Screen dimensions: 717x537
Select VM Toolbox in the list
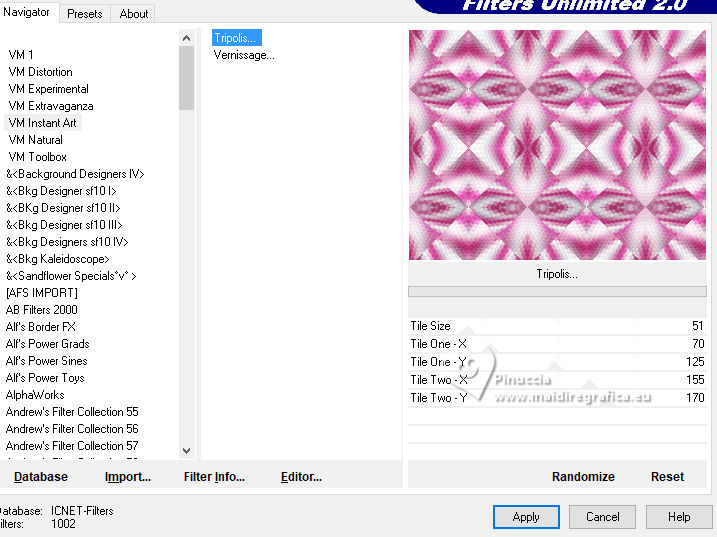click(x=37, y=157)
